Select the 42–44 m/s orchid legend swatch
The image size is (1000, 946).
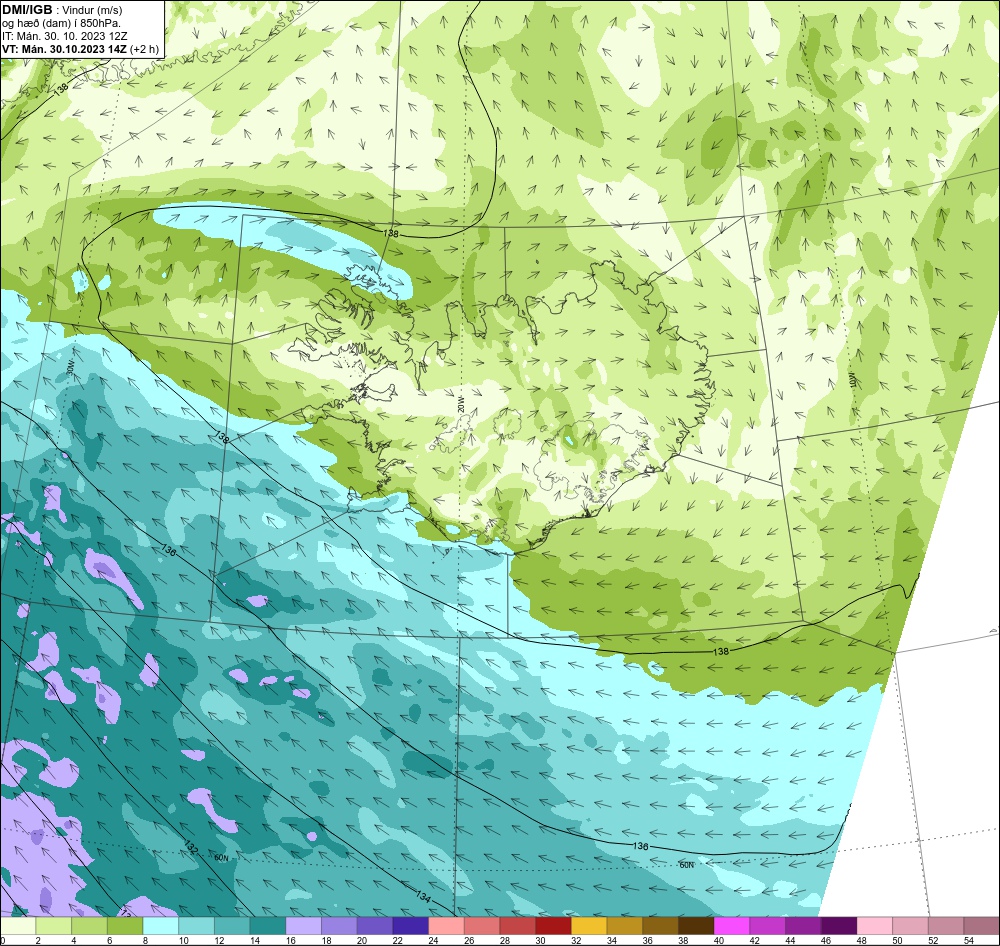tap(768, 926)
